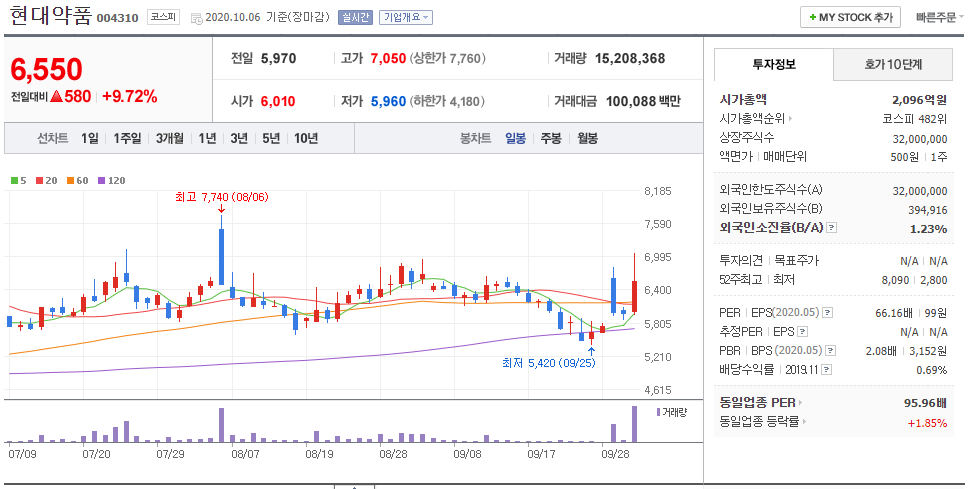The width and height of the screenshot is (975, 489).
Task: Select the 10년 line chart period
Action: click(x=306, y=138)
